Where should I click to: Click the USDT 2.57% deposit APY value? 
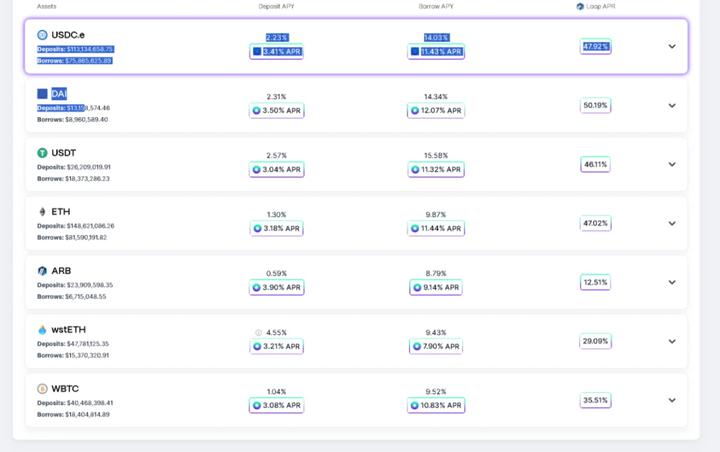click(x=276, y=156)
